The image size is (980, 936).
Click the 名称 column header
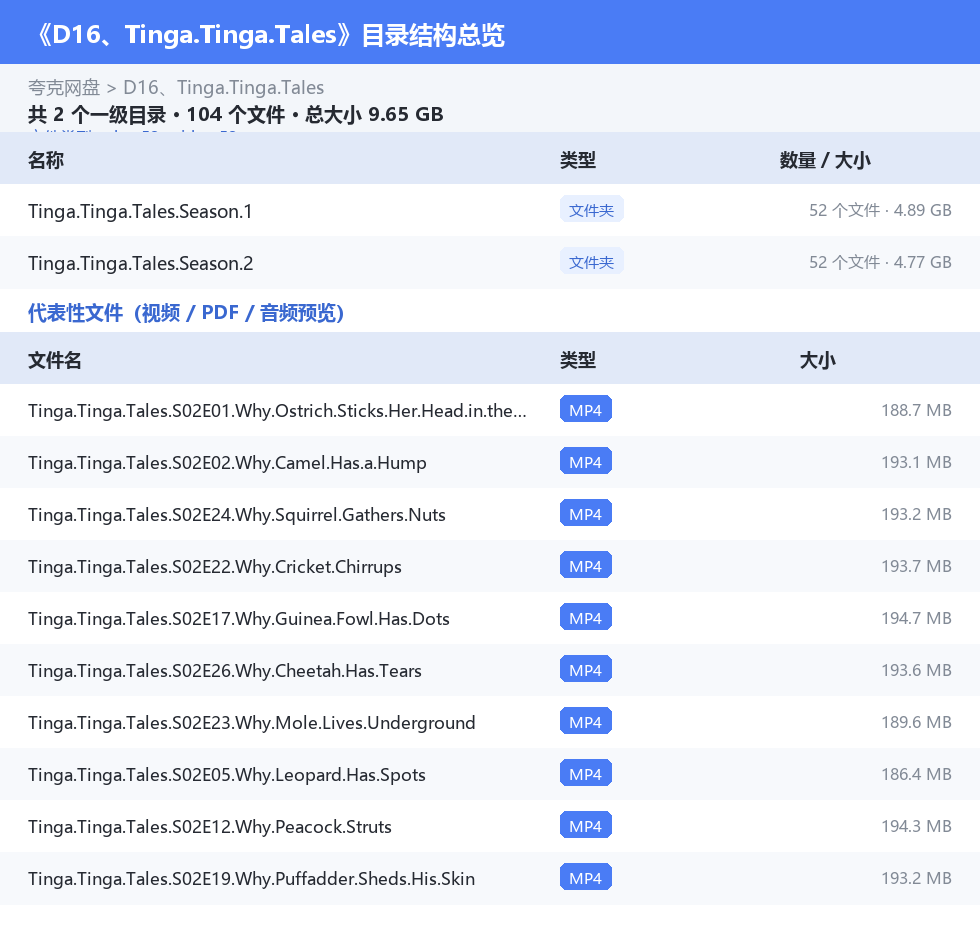click(46, 160)
